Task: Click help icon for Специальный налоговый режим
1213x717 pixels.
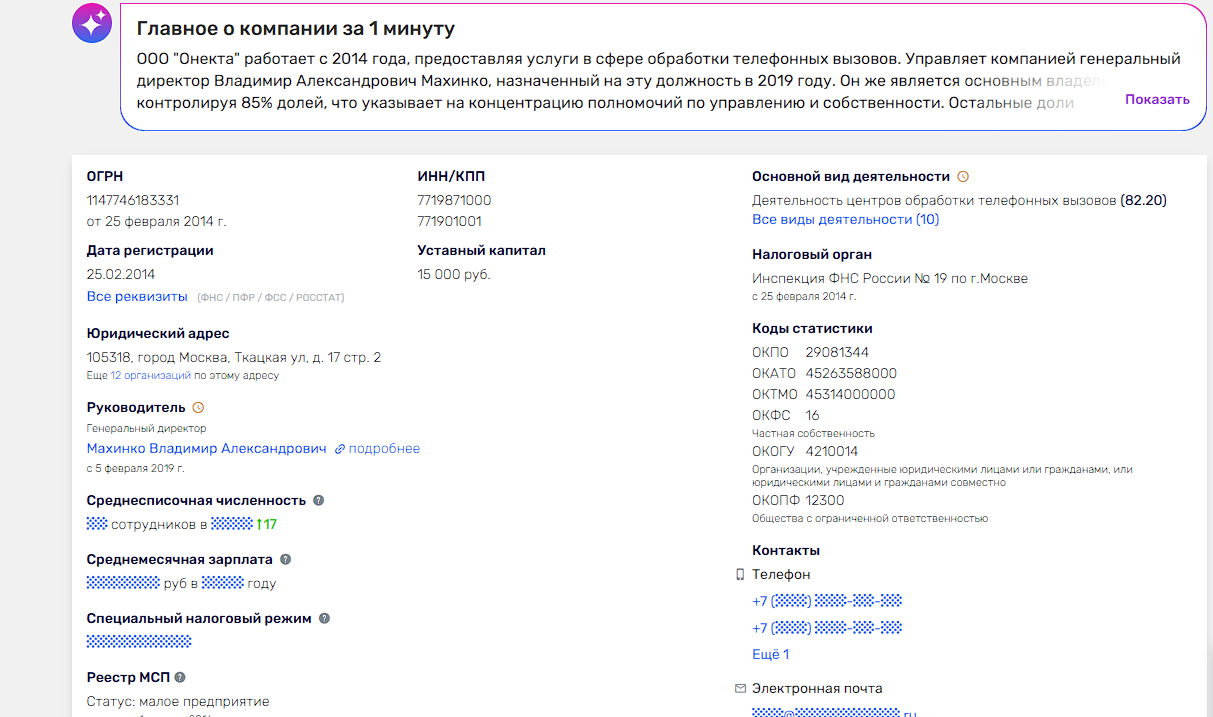Action: pyautogui.click(x=324, y=619)
